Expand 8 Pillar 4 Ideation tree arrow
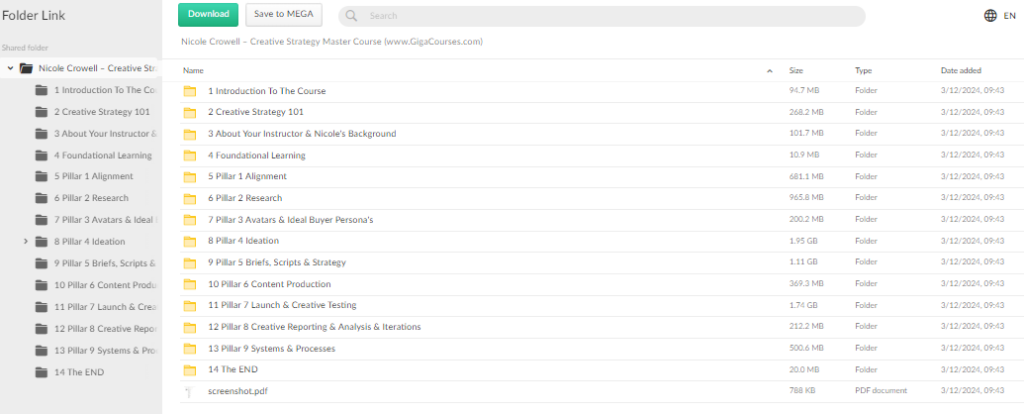This screenshot has height=414, width=1024. tap(25, 241)
